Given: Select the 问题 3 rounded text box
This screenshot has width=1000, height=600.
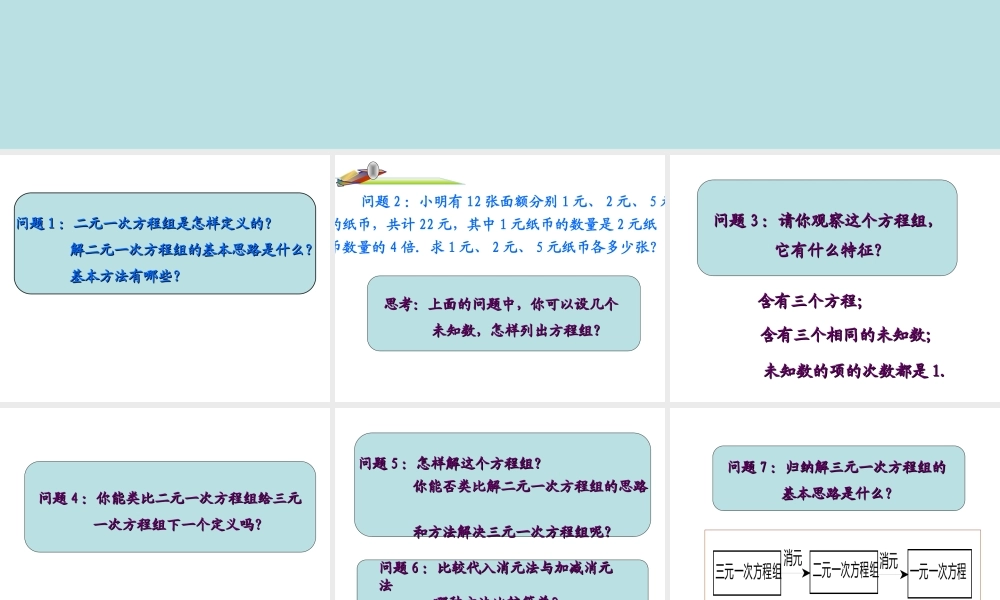Looking at the screenshot, I should (x=827, y=228).
